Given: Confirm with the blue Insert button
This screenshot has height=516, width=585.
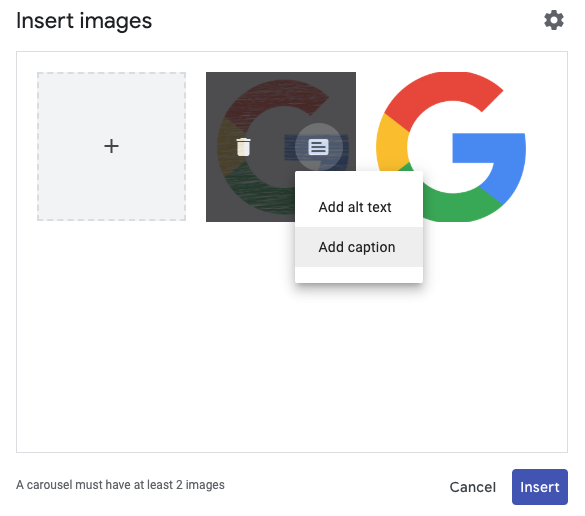Looking at the screenshot, I should pos(539,487).
